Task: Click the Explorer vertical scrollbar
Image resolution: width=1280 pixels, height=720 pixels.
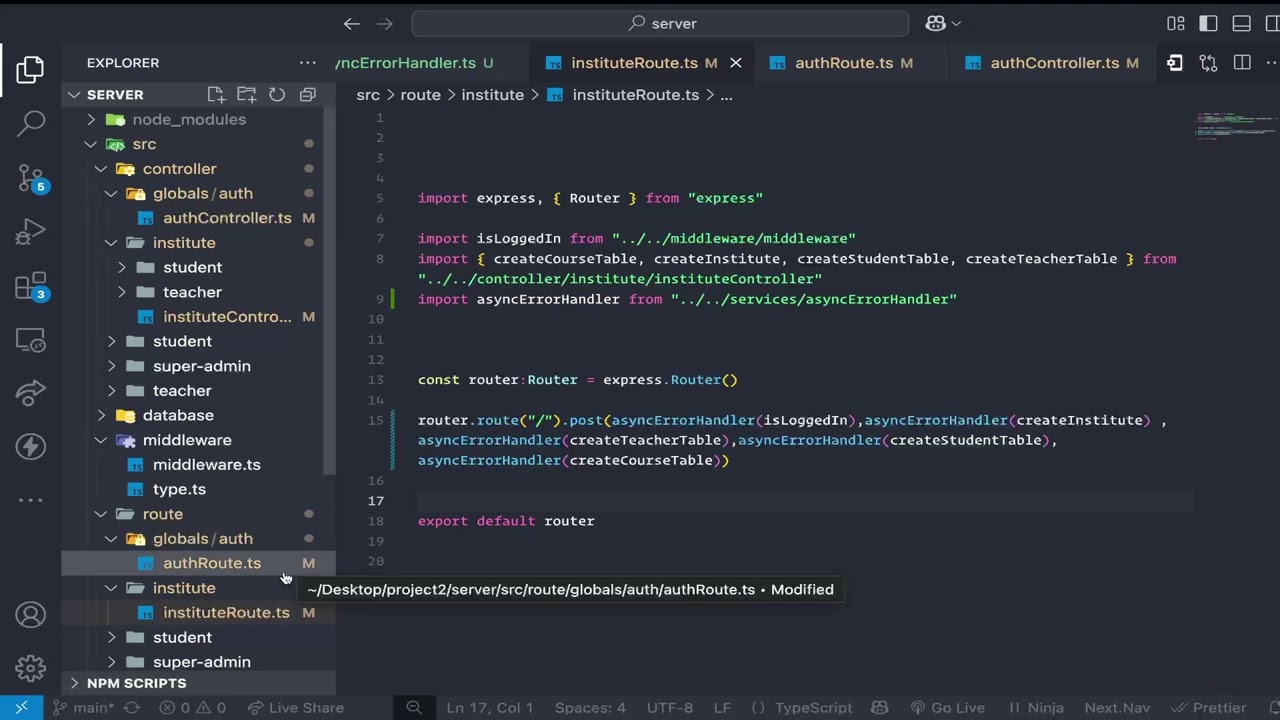Action: click(330, 290)
